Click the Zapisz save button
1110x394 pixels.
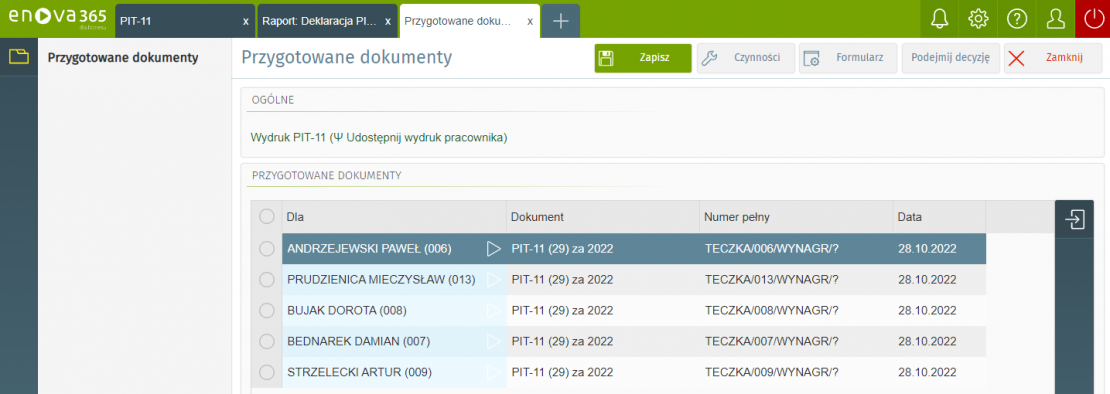point(643,58)
